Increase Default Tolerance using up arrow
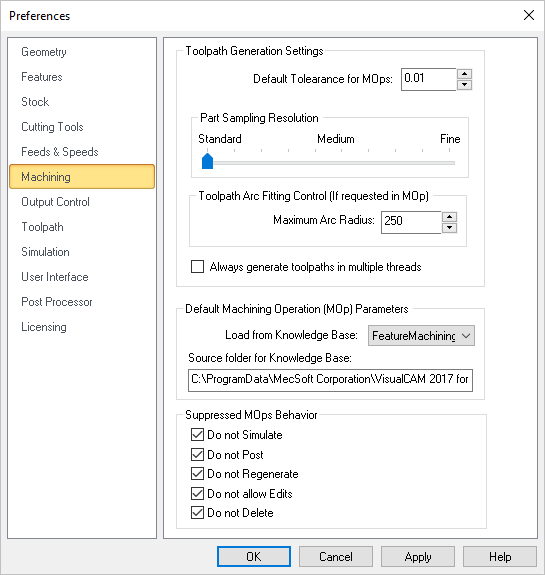This screenshot has width=545, height=575. [464, 74]
